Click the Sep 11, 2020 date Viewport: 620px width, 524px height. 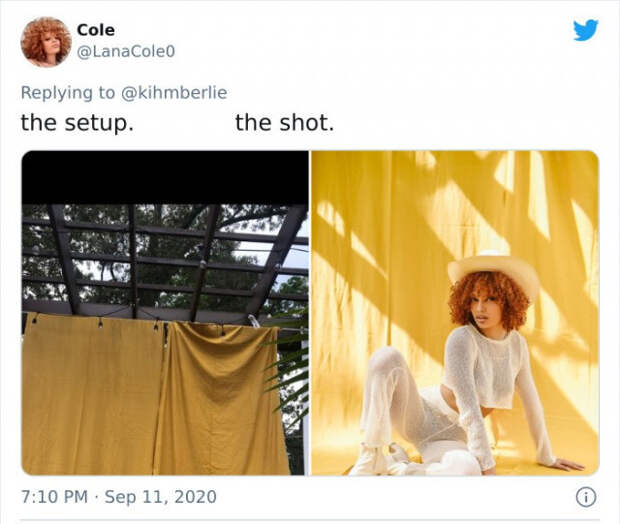tap(161, 497)
